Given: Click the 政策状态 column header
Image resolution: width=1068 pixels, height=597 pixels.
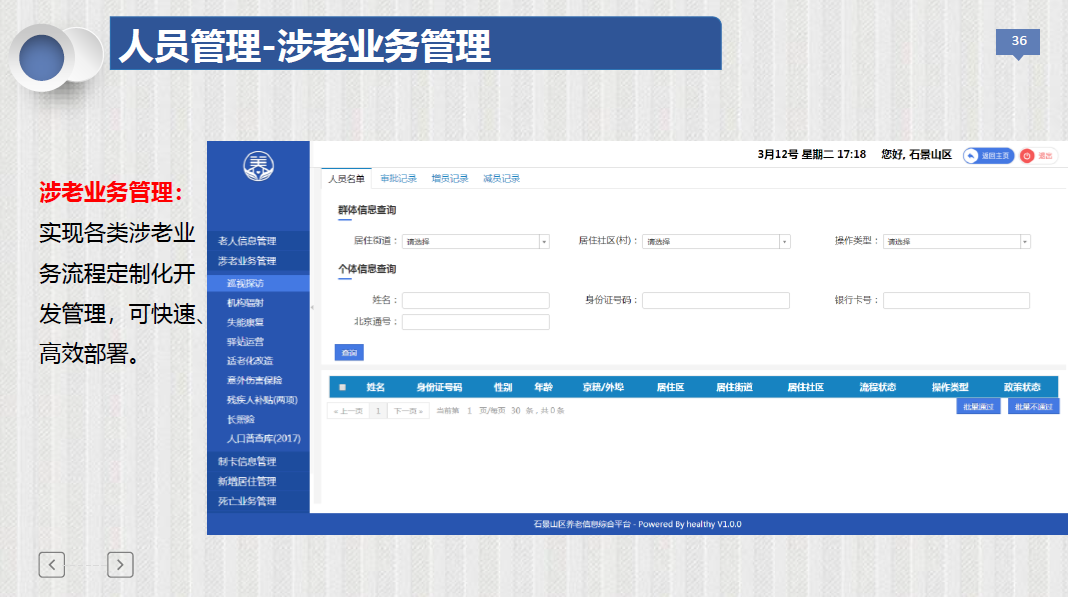Looking at the screenshot, I should coord(1022,387).
